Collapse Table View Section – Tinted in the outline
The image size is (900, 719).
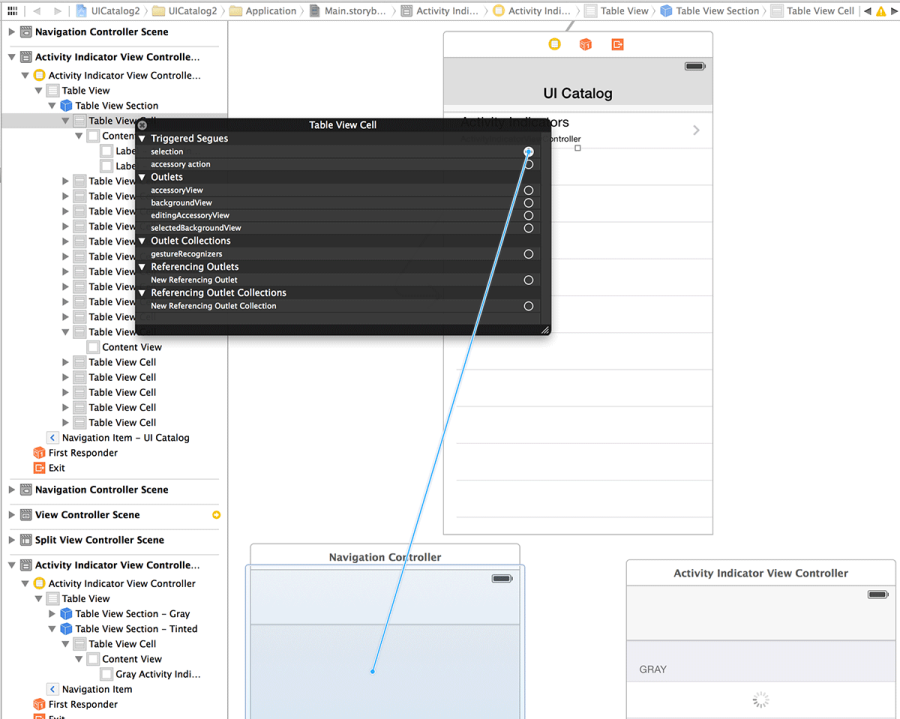(53, 628)
